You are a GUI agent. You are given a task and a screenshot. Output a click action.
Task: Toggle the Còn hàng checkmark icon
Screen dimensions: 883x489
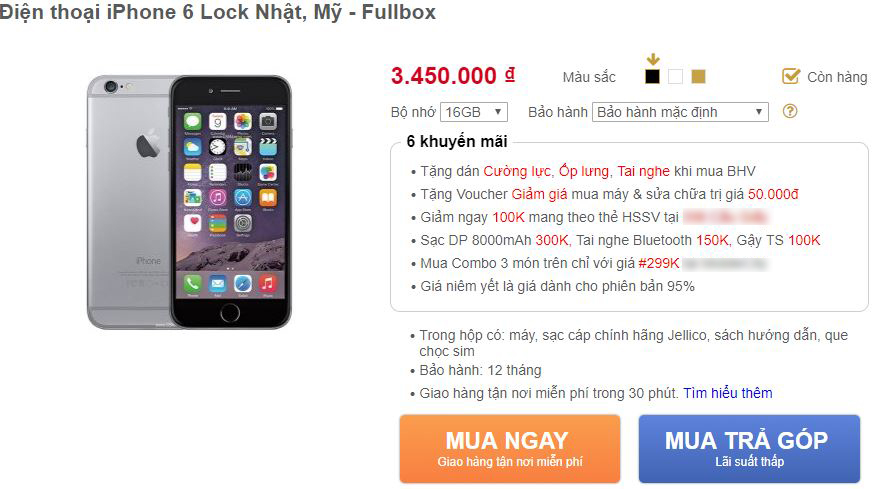coord(791,76)
